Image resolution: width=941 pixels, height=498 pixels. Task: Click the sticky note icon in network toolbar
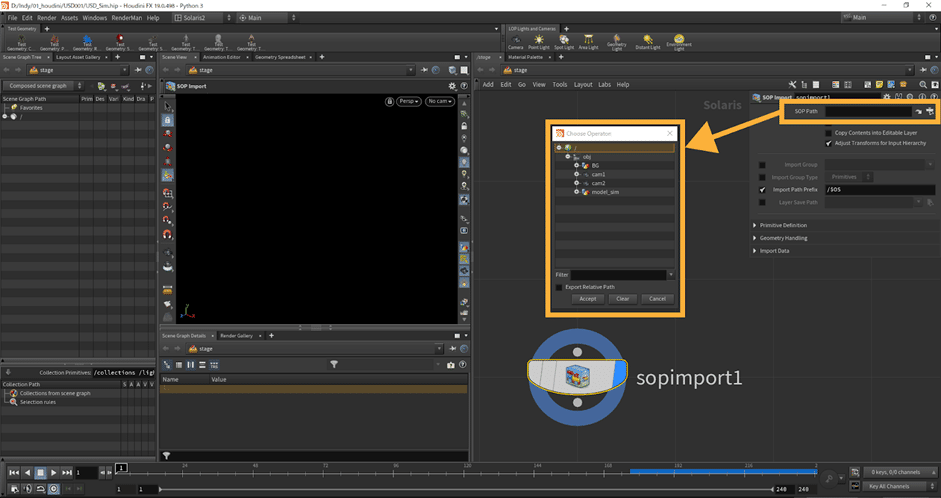pyautogui.click(x=879, y=85)
